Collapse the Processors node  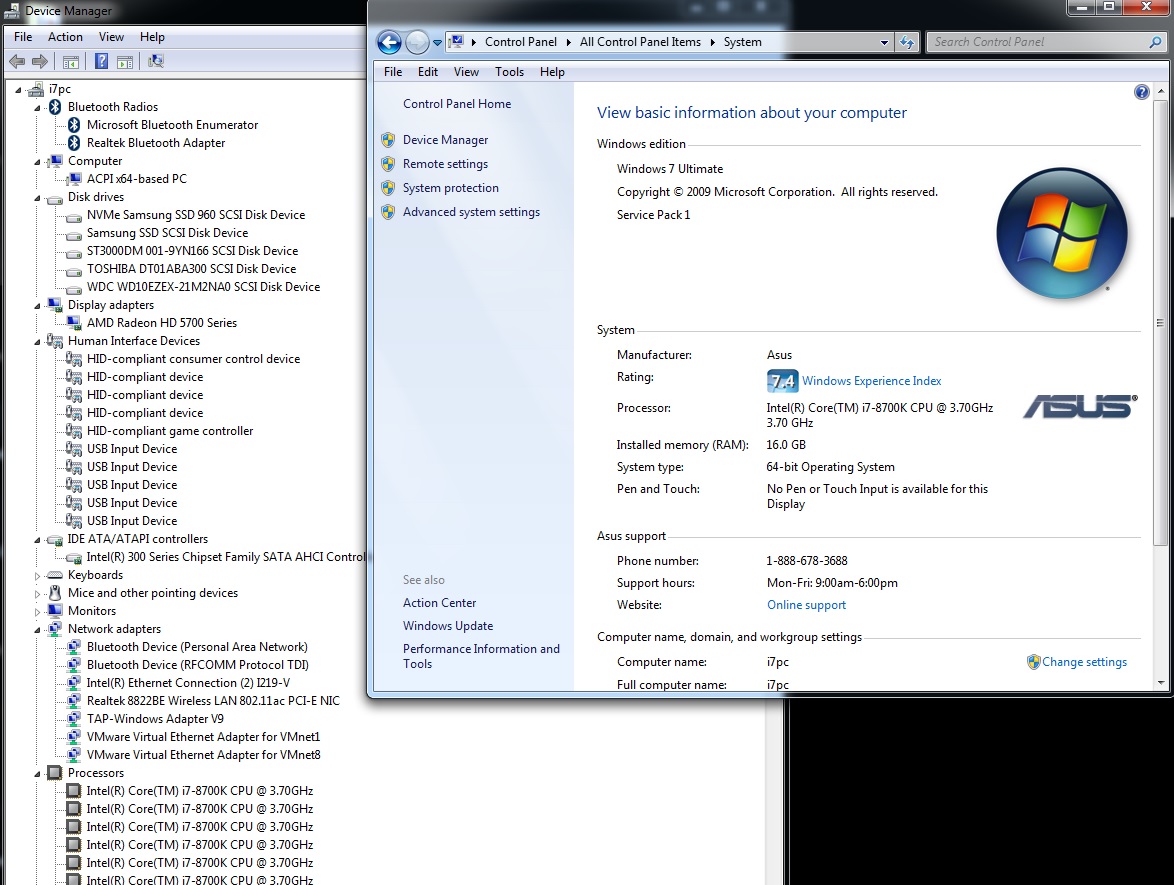(x=37, y=773)
